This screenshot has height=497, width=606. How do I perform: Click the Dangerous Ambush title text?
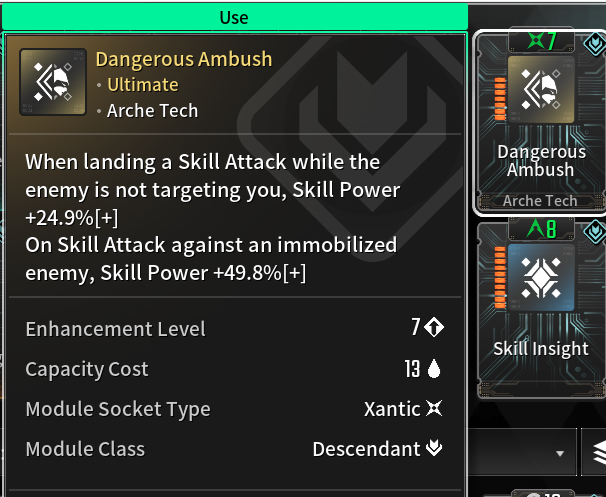(x=184, y=59)
